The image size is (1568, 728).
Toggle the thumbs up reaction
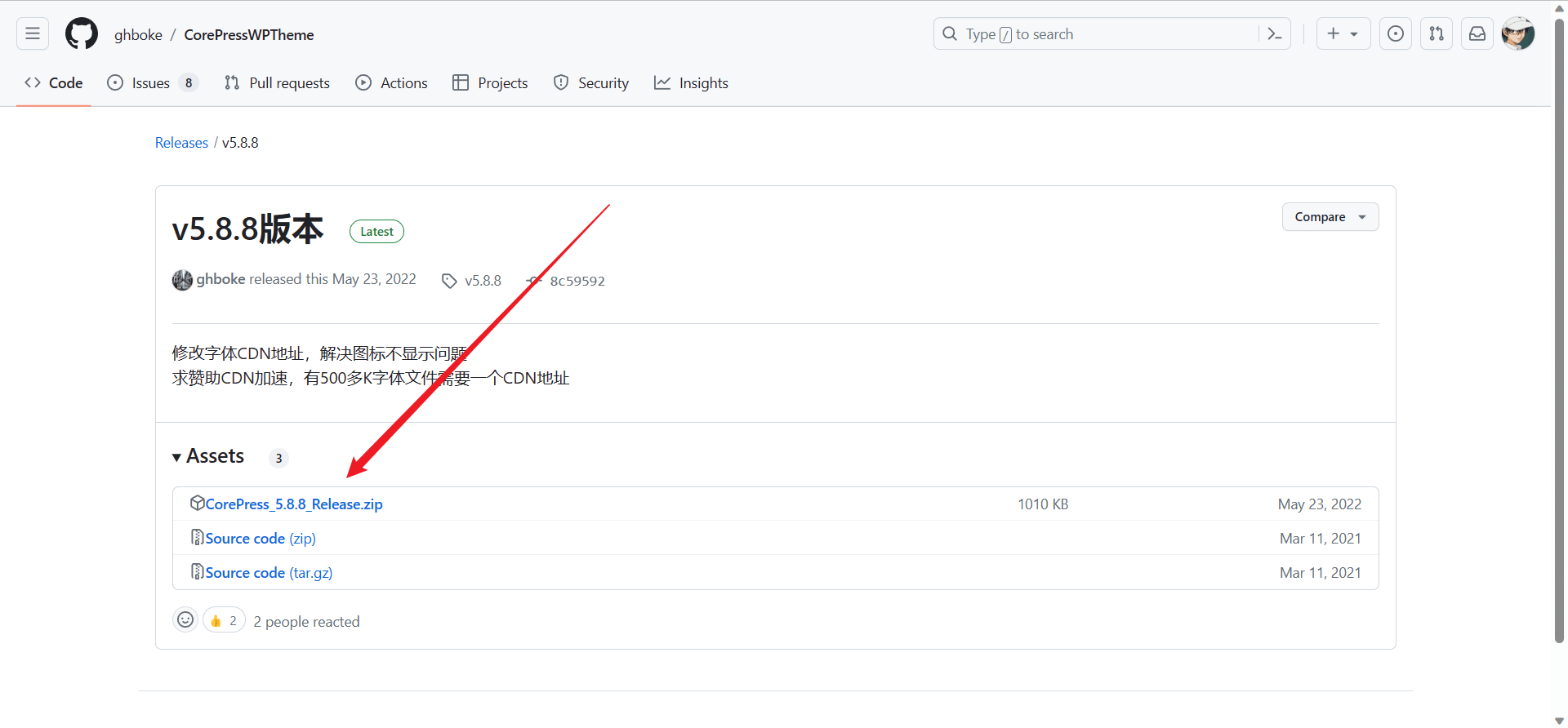pos(224,621)
